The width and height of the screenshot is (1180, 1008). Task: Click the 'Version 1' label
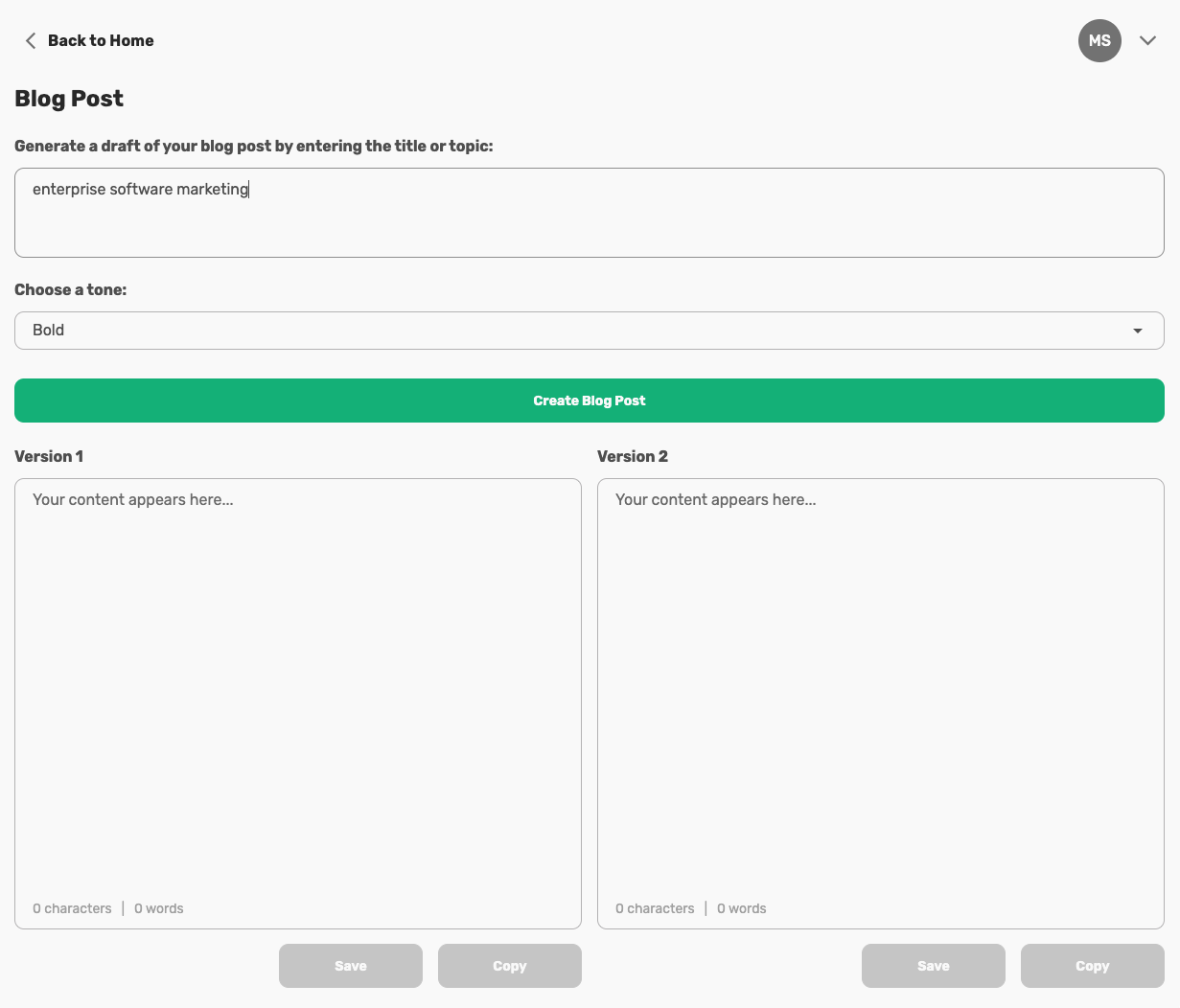pyautogui.click(x=49, y=456)
